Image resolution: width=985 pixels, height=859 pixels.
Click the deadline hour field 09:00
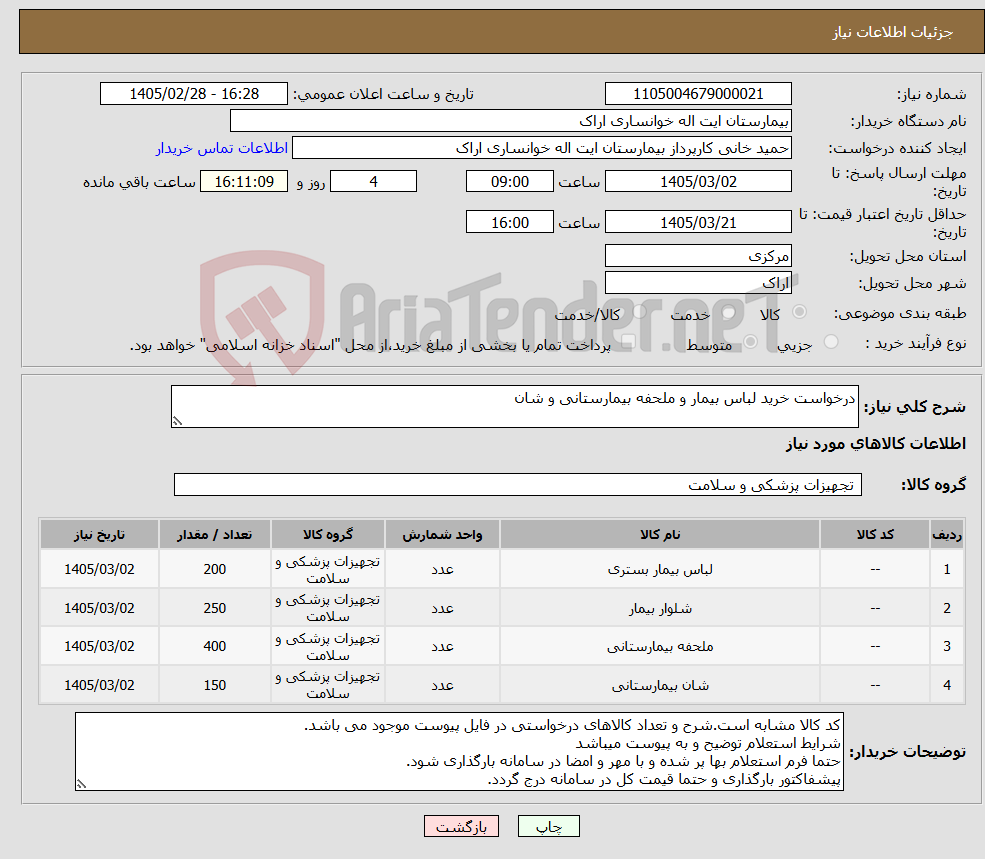[509, 182]
